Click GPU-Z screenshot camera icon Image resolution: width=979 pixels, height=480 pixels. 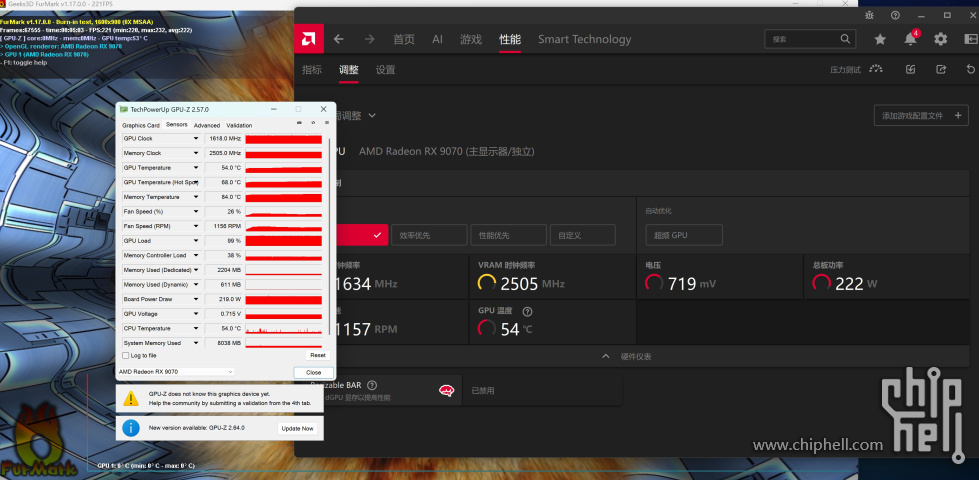click(x=299, y=123)
